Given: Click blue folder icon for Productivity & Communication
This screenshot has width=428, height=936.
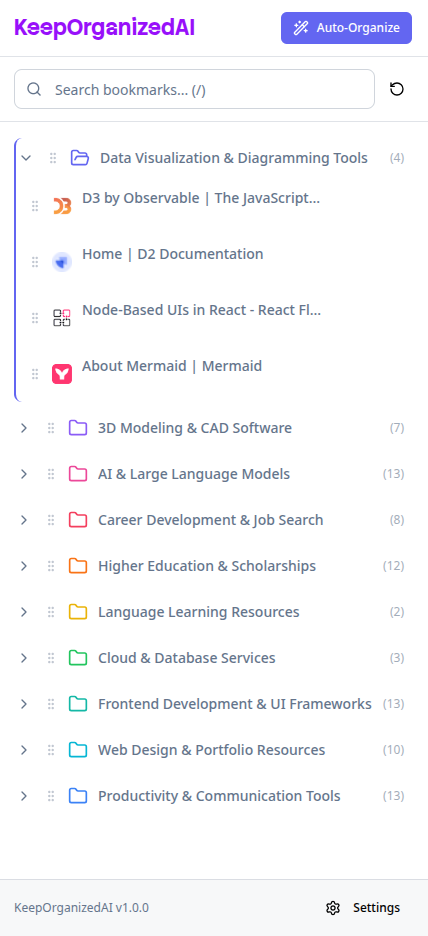Looking at the screenshot, I should click(x=78, y=796).
